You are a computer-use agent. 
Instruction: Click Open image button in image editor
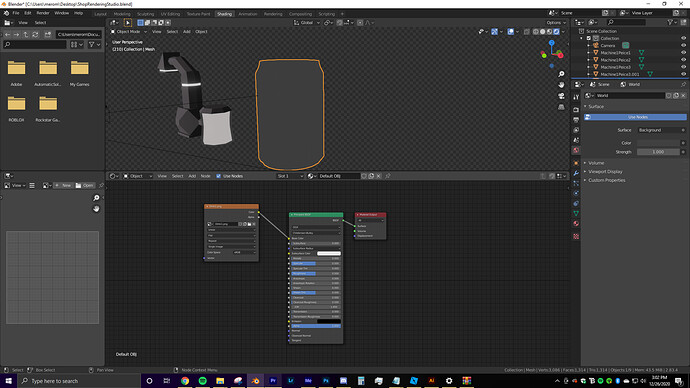pos(84,186)
